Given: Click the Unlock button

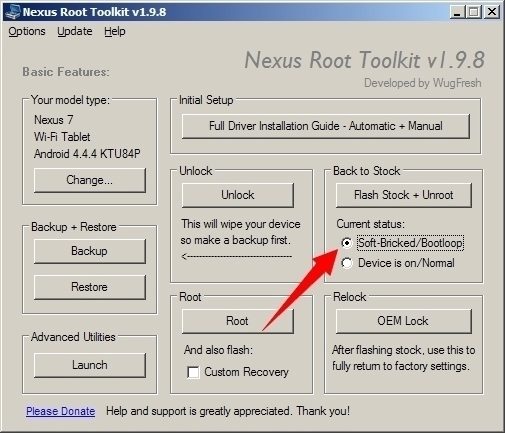Looking at the screenshot, I should click(x=238, y=195).
